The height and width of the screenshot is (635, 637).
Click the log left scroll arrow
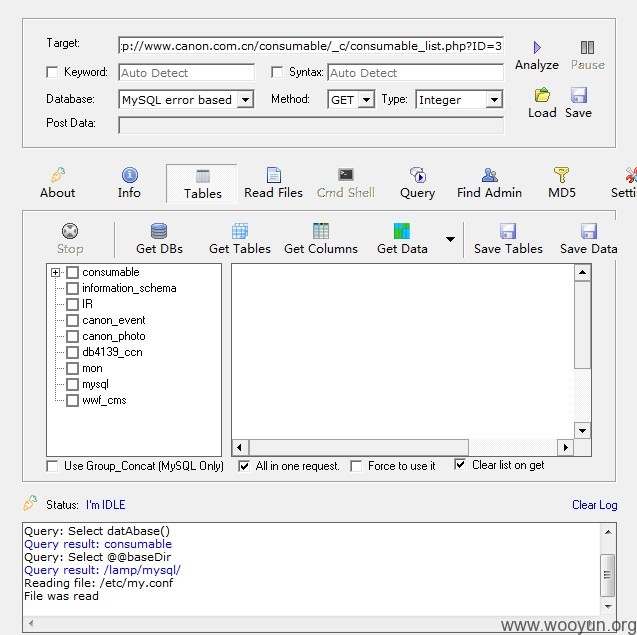(31, 623)
